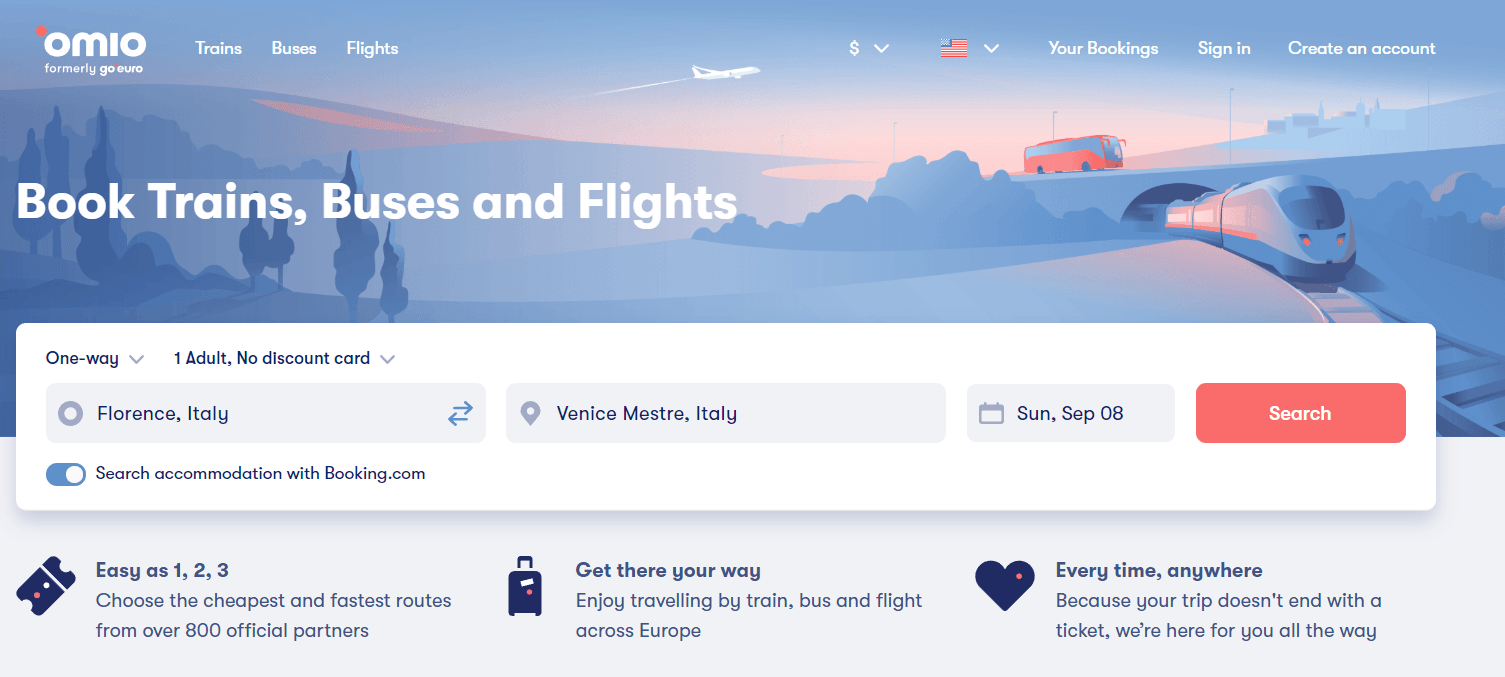Screen dimensions: 1505x677
Task: Click Create an account
Action: pyautogui.click(x=1361, y=47)
